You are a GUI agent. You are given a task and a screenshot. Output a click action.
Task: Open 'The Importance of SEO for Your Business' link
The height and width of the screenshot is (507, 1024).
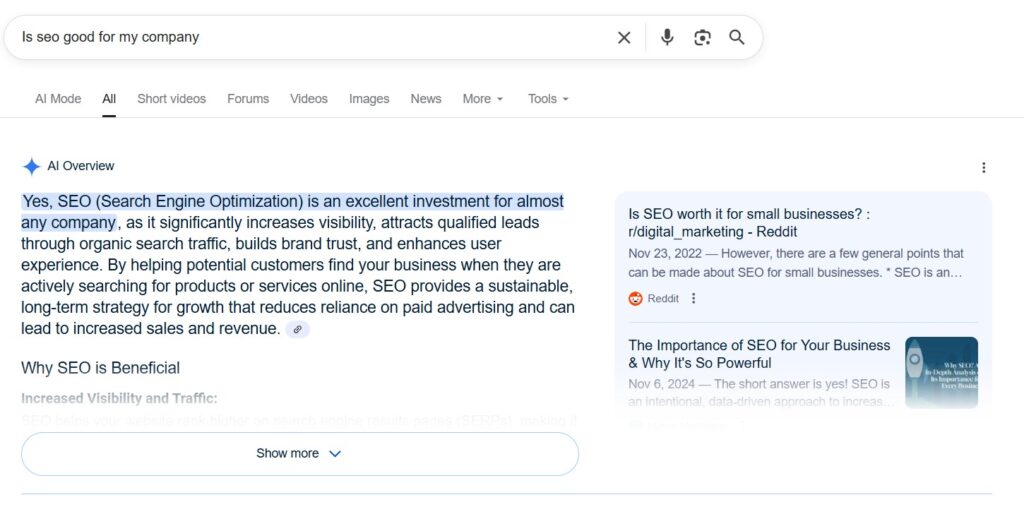pos(759,354)
